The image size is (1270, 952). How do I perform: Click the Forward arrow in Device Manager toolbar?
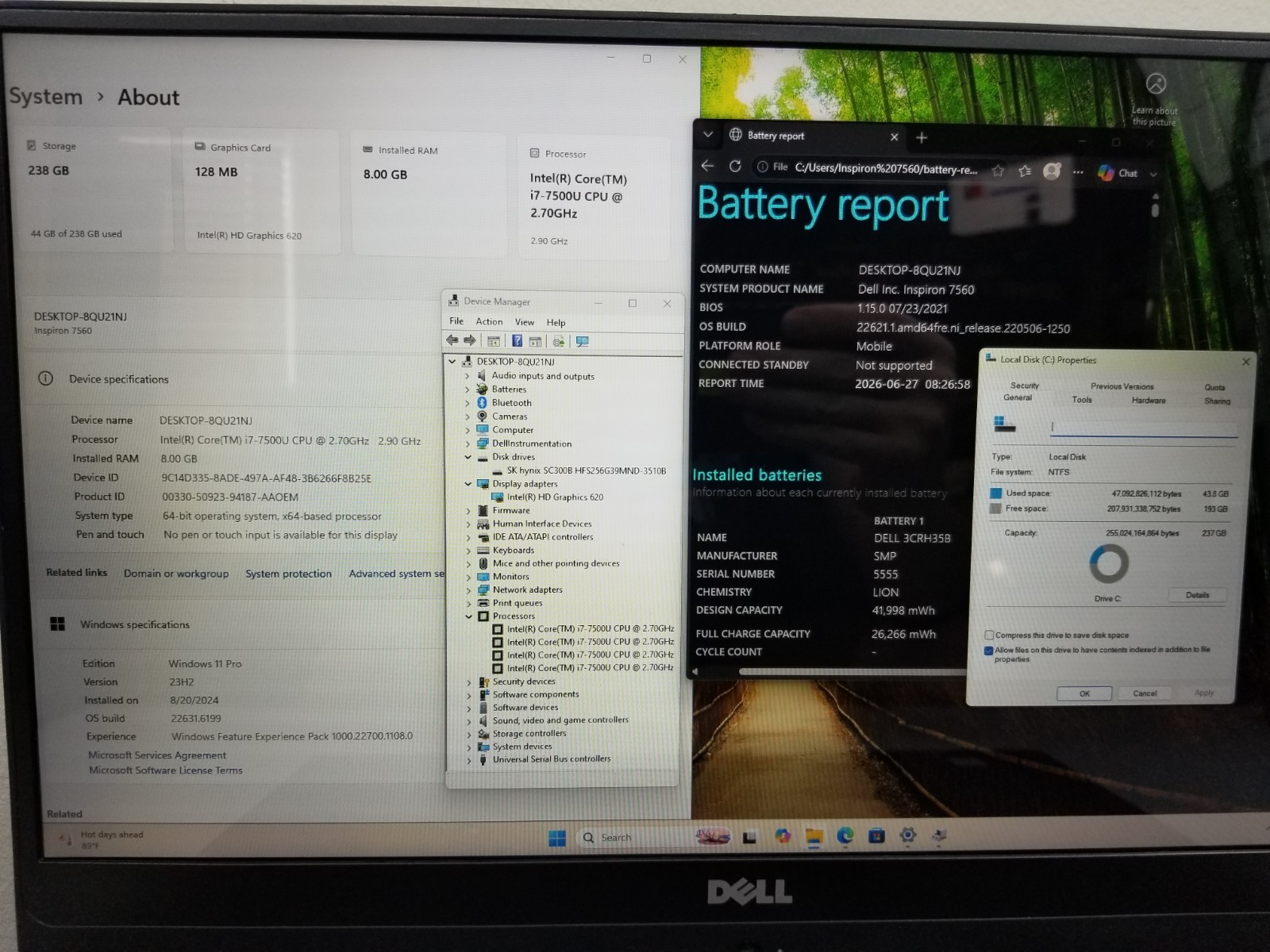click(470, 340)
